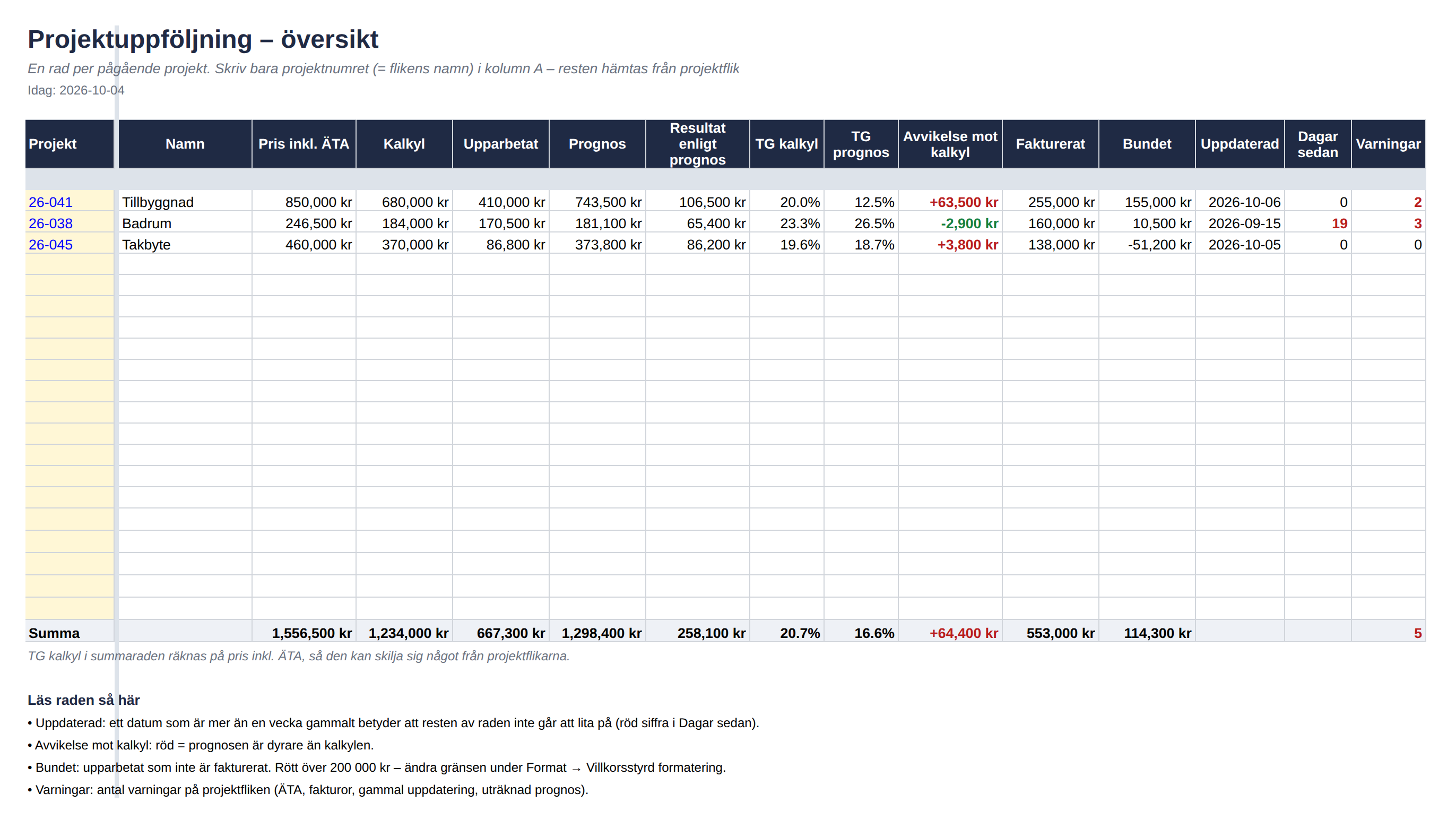This screenshot has width=1456, height=828.
Task: Open project link 26-041
Action: (x=50, y=202)
